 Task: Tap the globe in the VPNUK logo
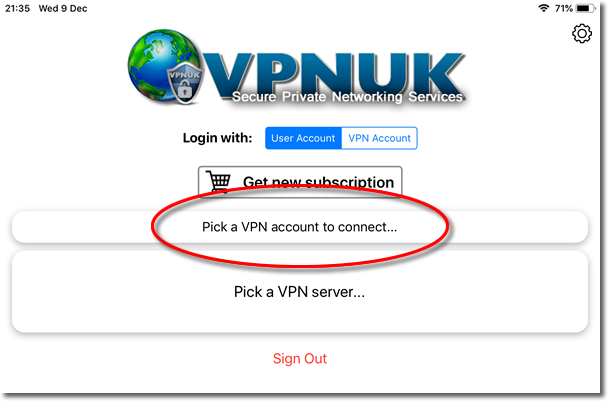163,65
